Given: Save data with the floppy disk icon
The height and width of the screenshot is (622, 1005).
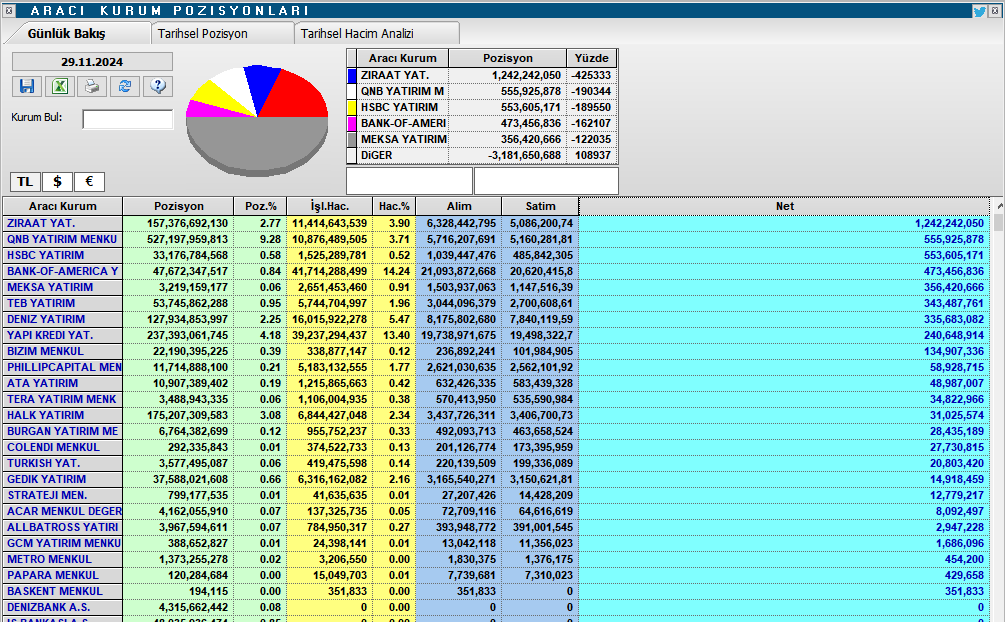Looking at the screenshot, I should point(27,86).
